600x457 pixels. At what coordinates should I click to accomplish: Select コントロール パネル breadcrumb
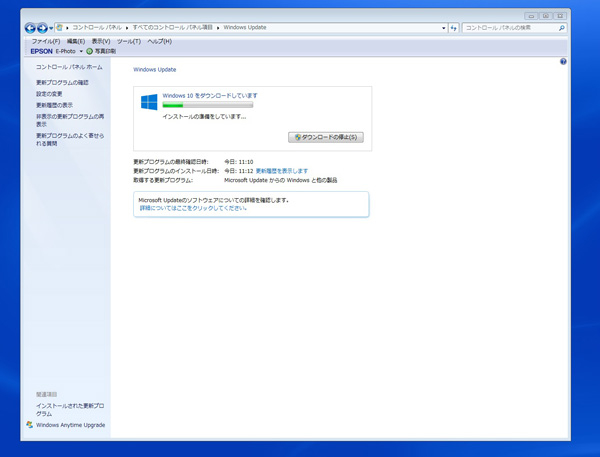coord(97,28)
